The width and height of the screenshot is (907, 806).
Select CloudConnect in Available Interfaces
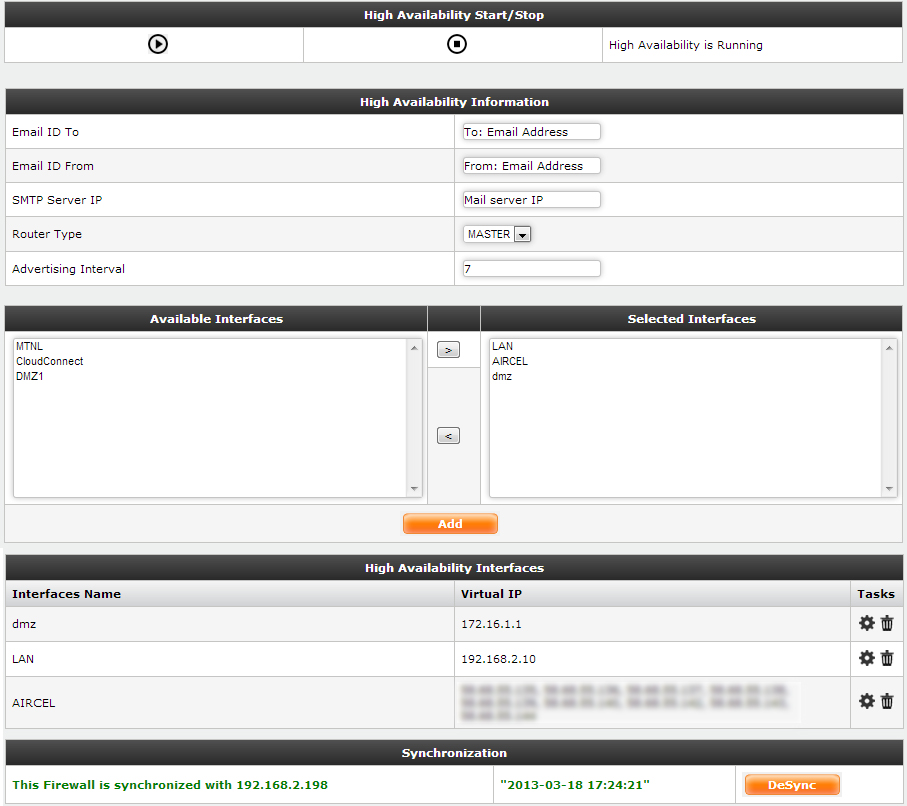(50, 361)
